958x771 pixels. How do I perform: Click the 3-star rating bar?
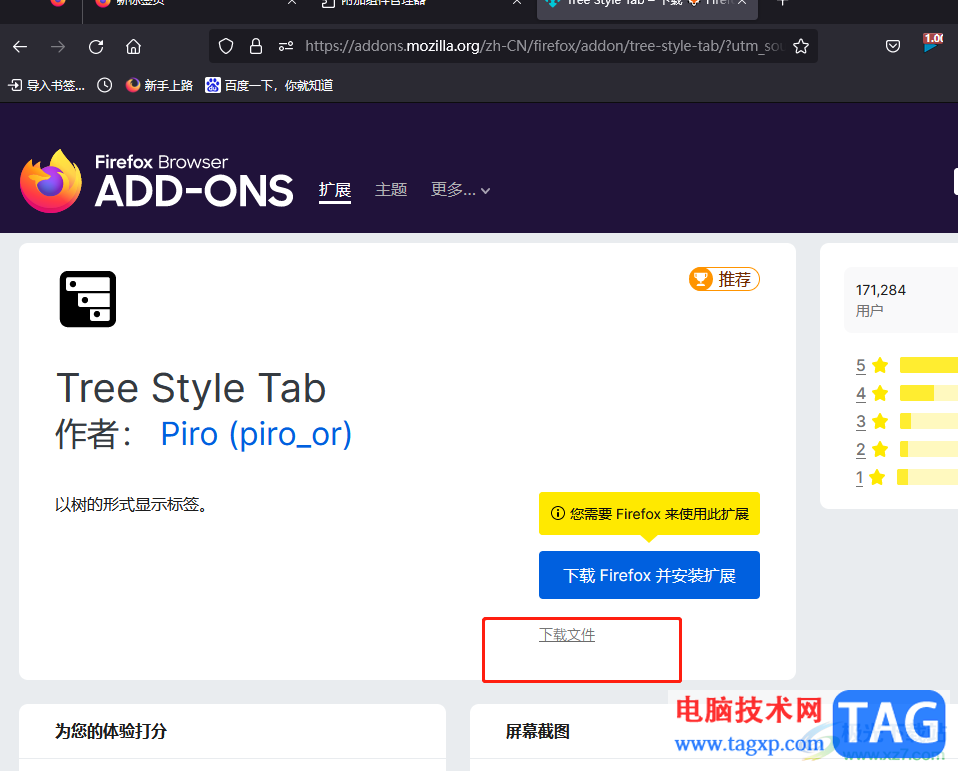point(929,421)
